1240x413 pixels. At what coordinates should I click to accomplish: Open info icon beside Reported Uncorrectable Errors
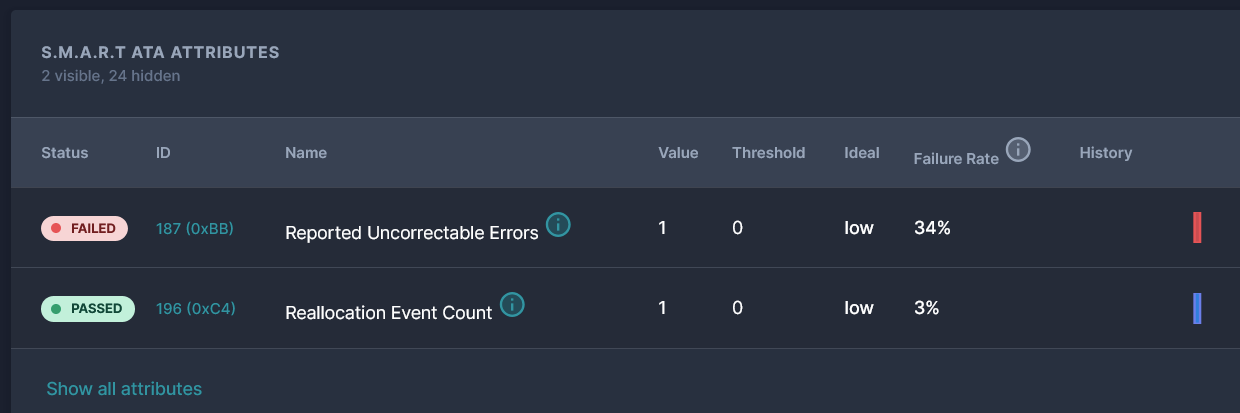click(559, 224)
